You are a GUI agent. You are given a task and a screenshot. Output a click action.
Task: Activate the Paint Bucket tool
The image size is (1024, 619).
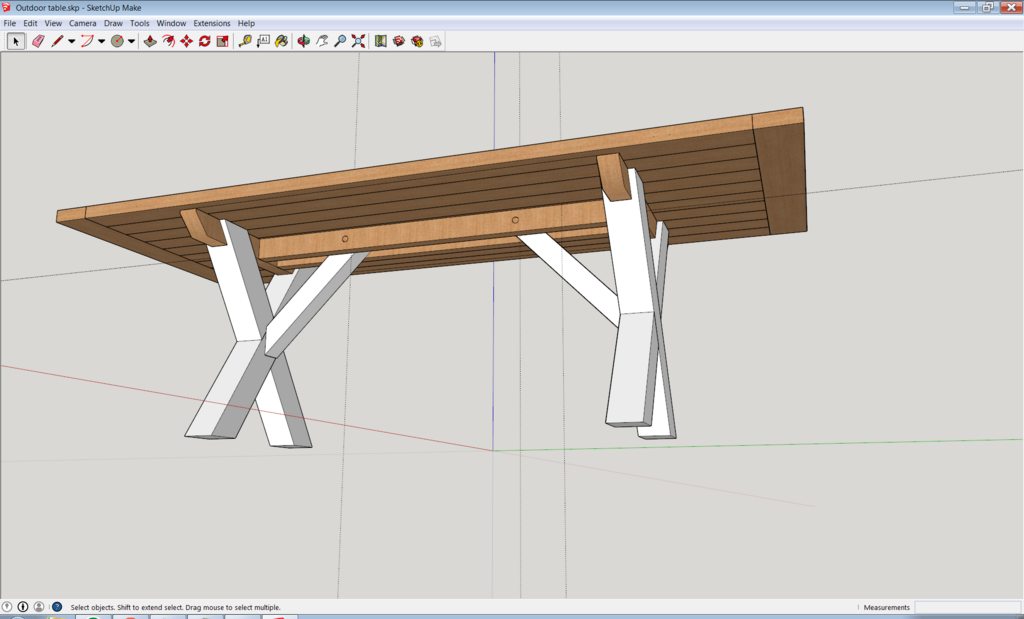tap(281, 41)
